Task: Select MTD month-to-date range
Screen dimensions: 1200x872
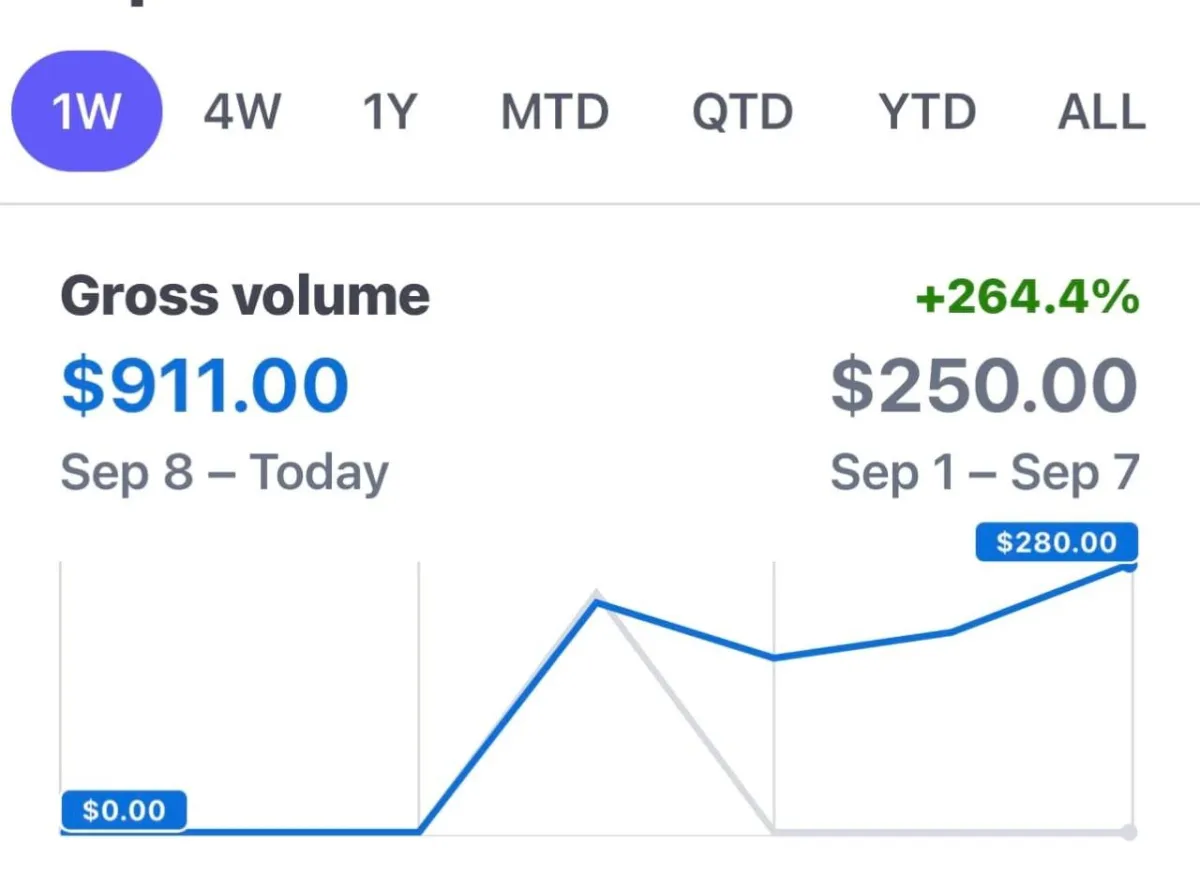Action: coord(554,112)
